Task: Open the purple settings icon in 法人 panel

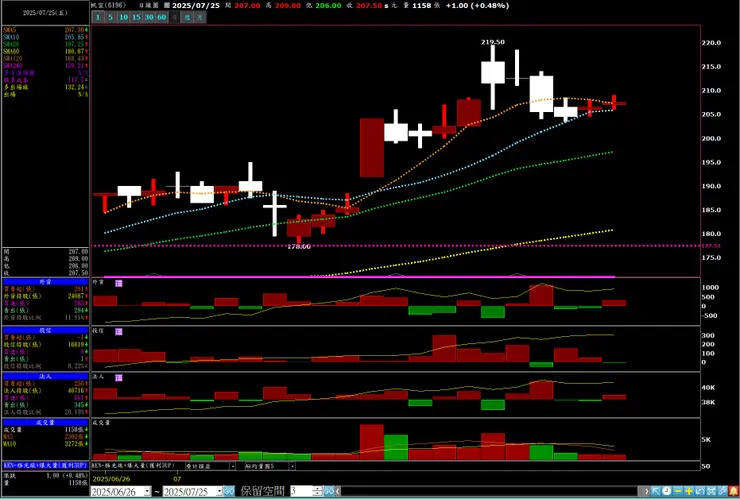Action: coord(119,378)
